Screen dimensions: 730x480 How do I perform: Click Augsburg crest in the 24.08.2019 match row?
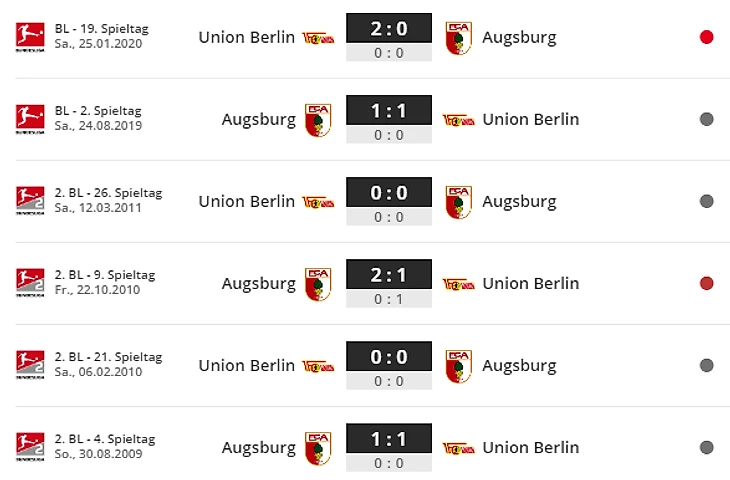click(318, 120)
